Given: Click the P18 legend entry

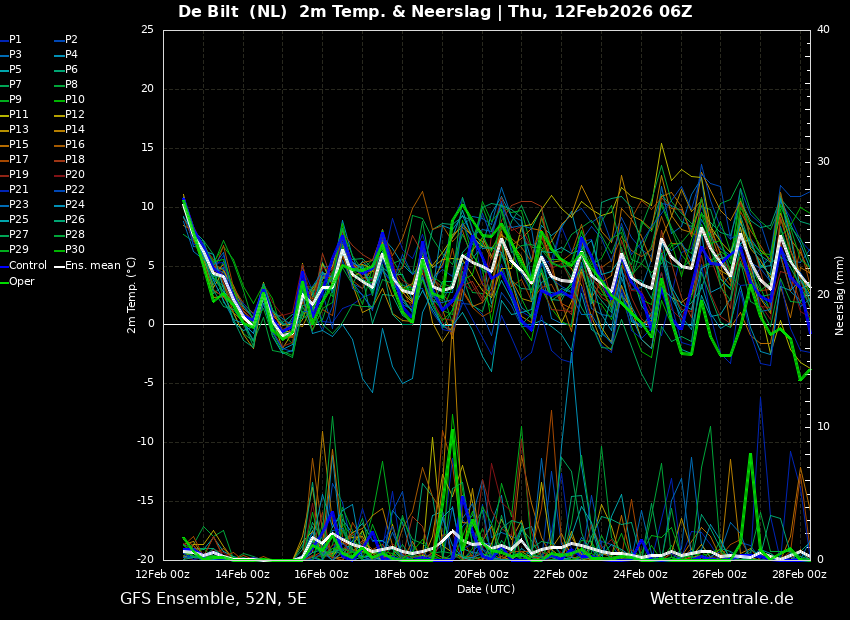Looking at the screenshot, I should (x=74, y=160).
